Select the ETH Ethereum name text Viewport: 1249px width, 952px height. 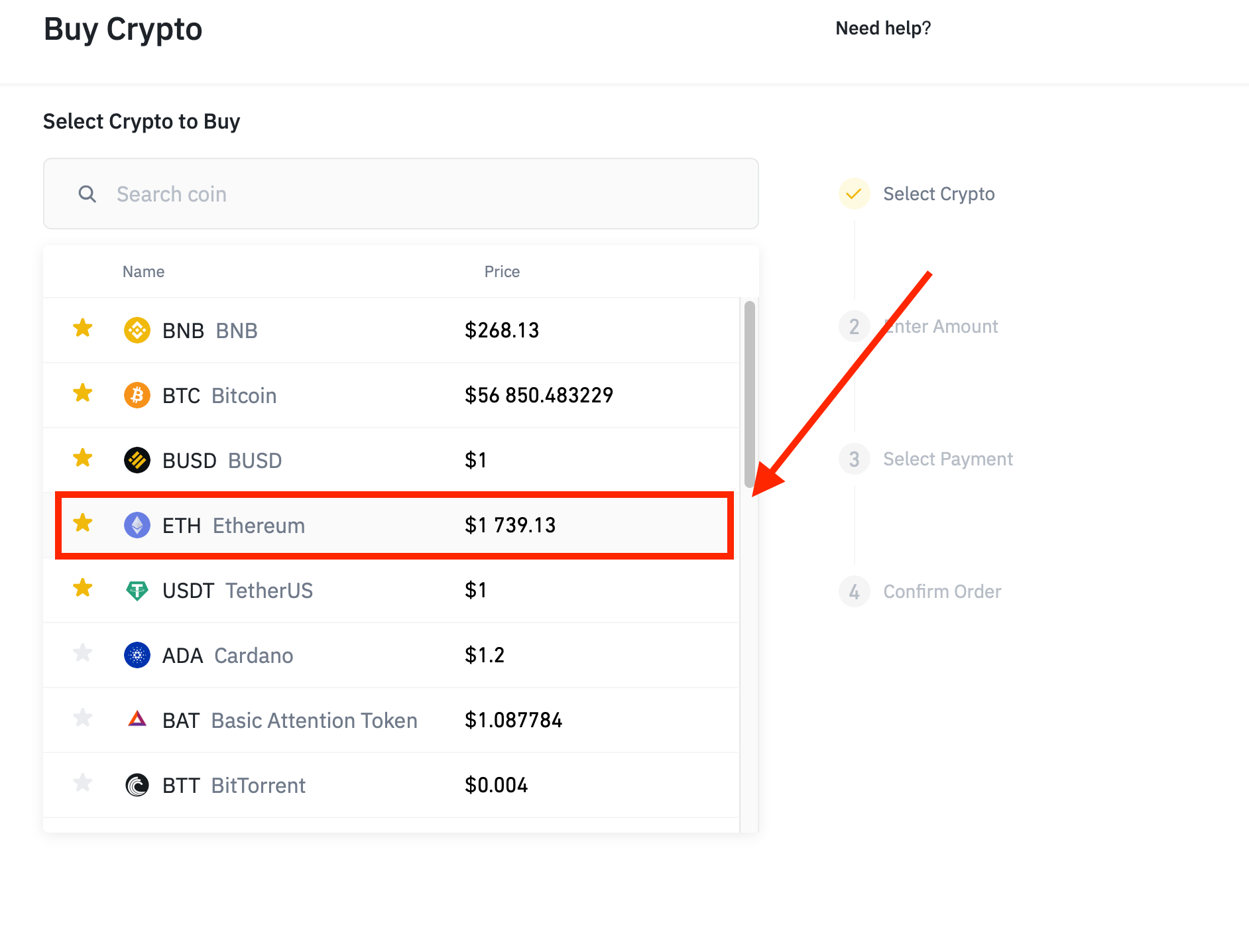click(233, 525)
